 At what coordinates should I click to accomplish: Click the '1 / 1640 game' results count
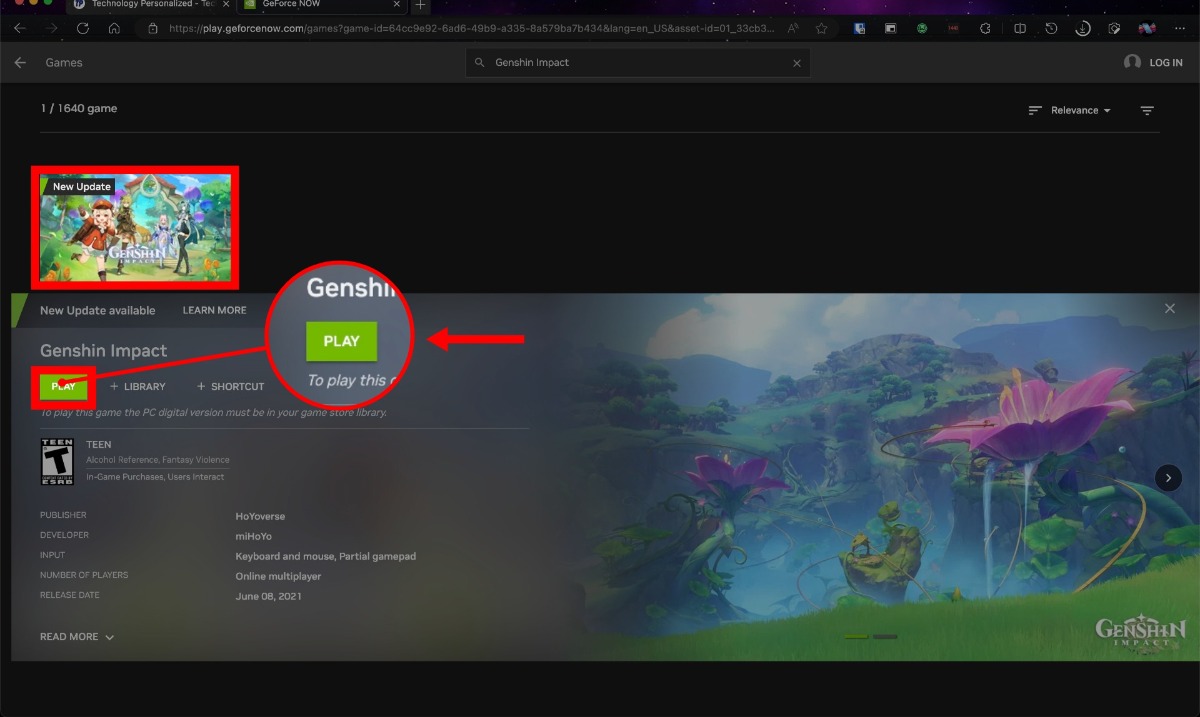click(x=79, y=109)
